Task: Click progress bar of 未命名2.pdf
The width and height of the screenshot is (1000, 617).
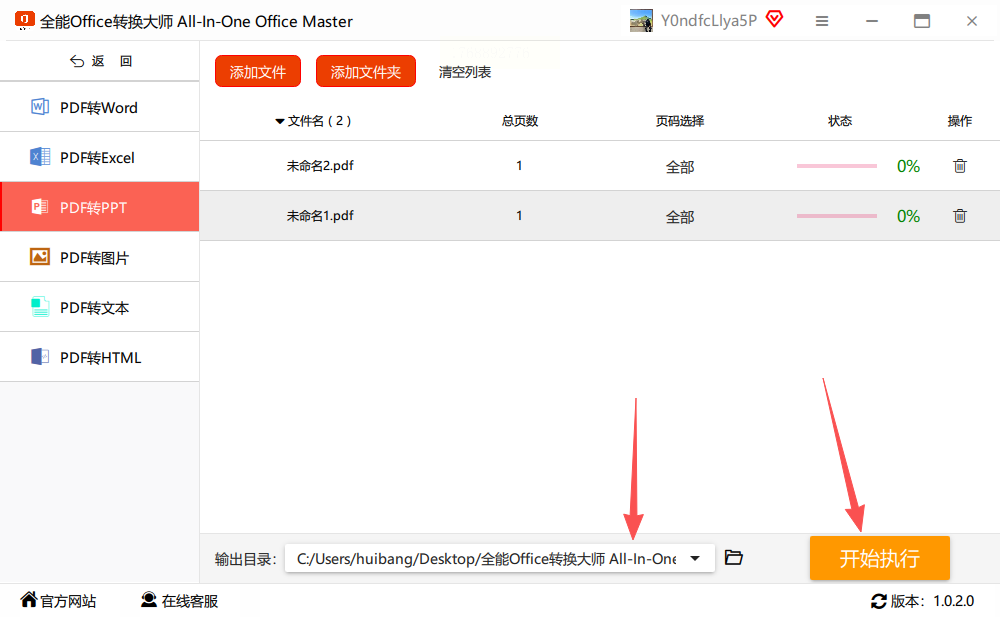Action: pyautogui.click(x=837, y=166)
